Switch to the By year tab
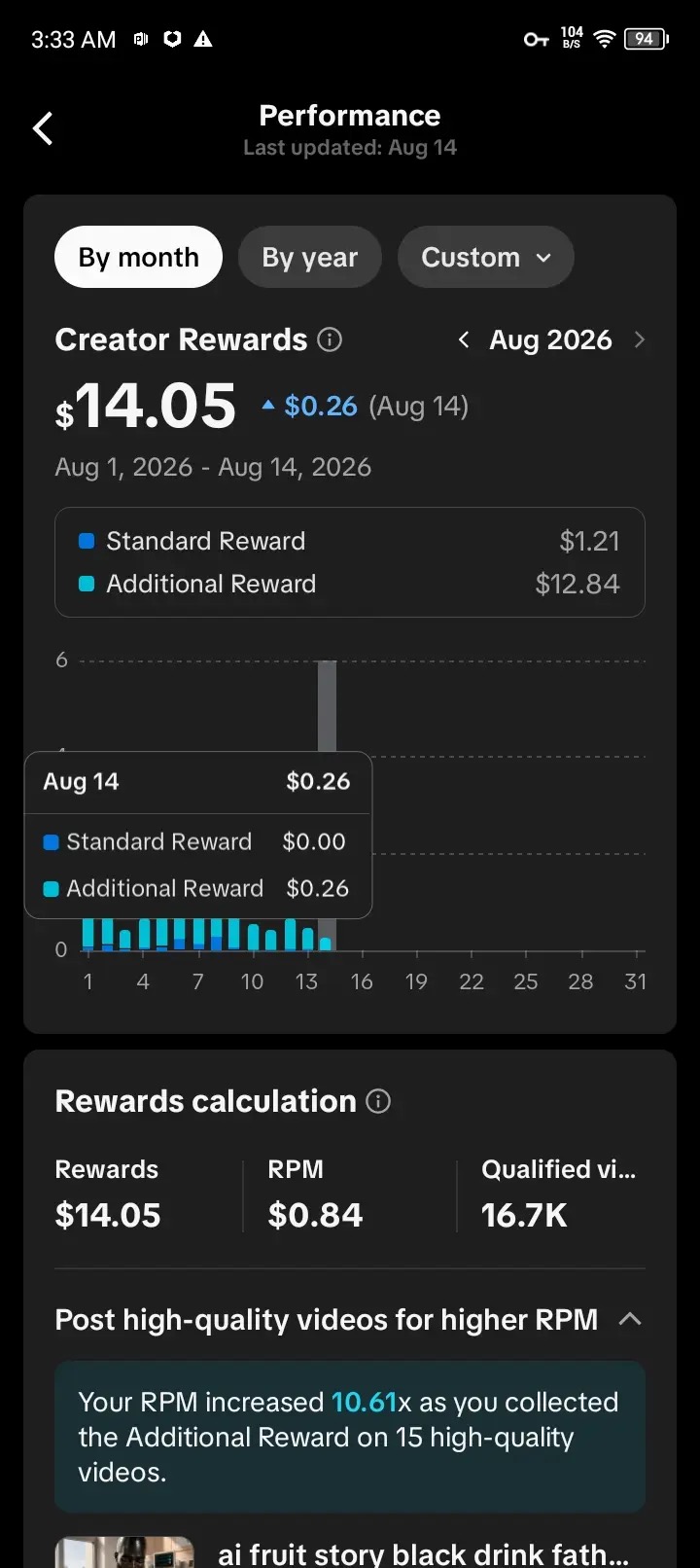This screenshot has width=700, height=1568. pyautogui.click(x=310, y=257)
